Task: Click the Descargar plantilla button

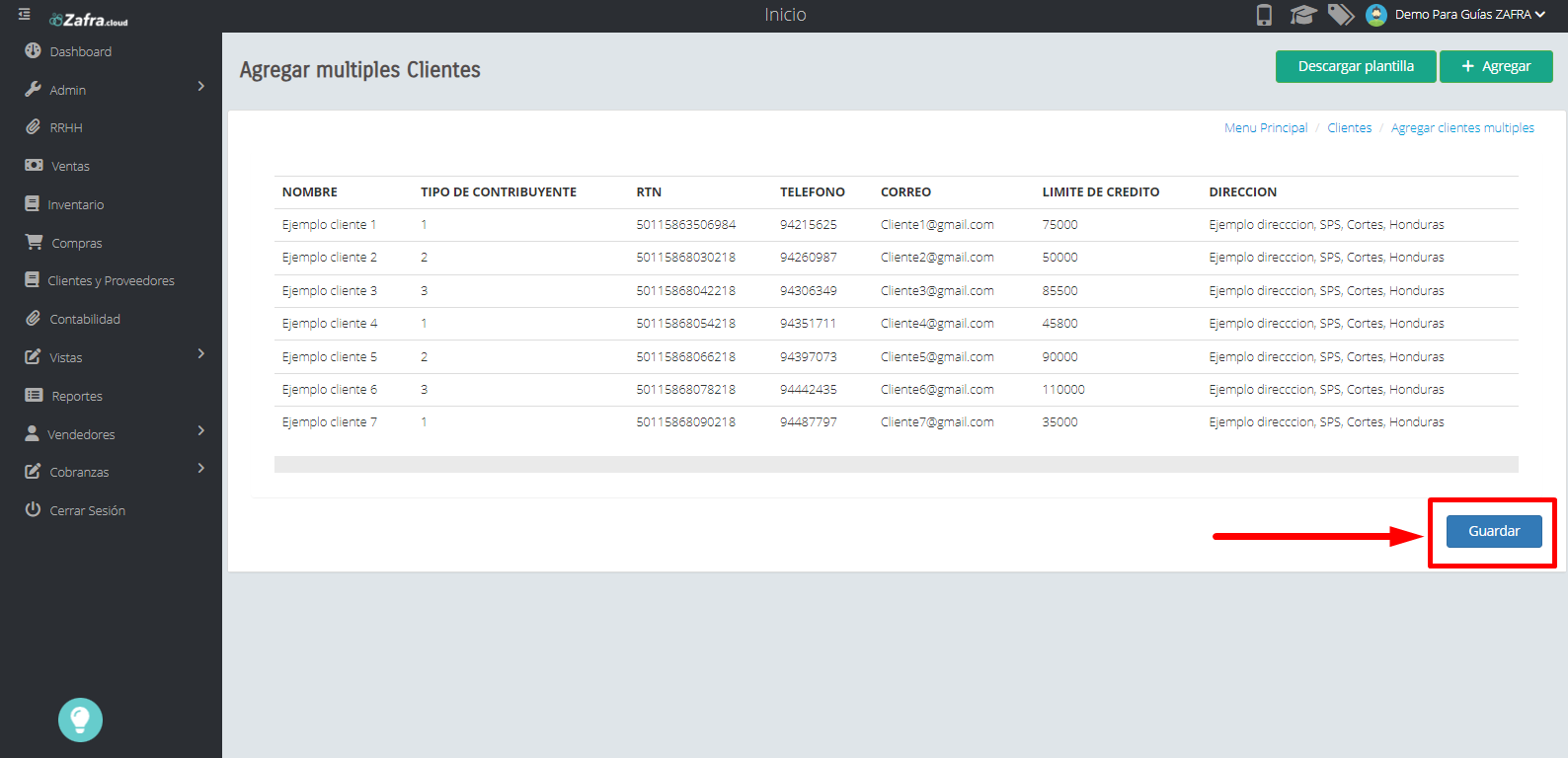Action: tap(1356, 66)
